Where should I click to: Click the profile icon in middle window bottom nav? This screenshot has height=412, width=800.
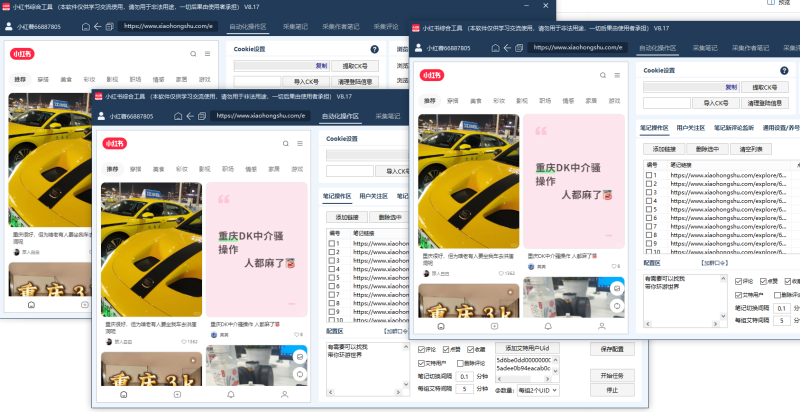pos(285,394)
